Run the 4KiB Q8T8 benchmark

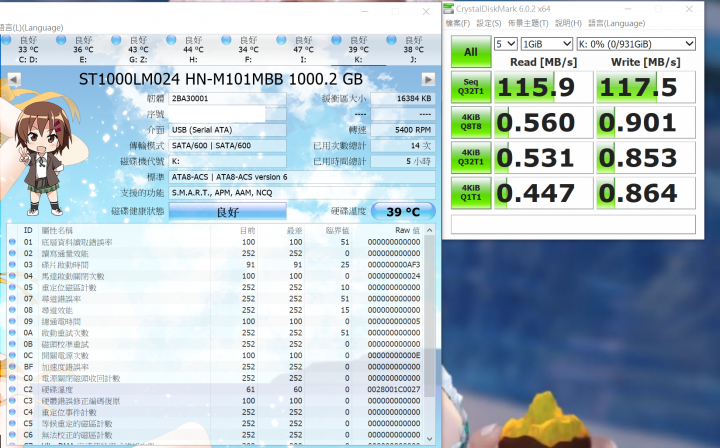(471, 122)
